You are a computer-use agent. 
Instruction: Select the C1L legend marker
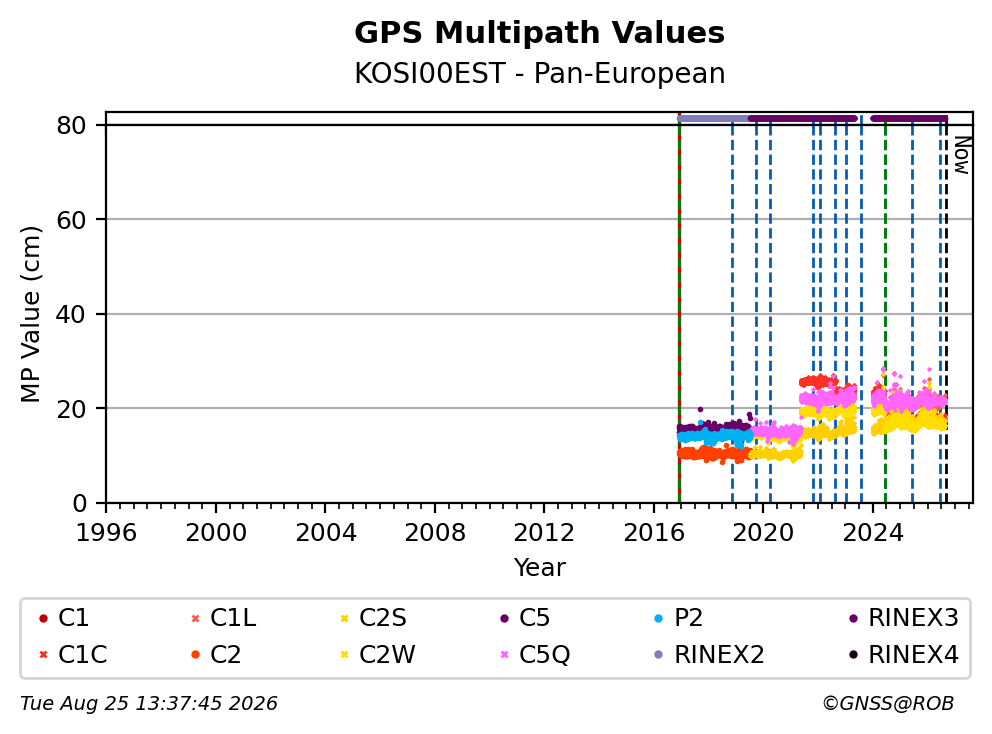pyautogui.click(x=195, y=618)
